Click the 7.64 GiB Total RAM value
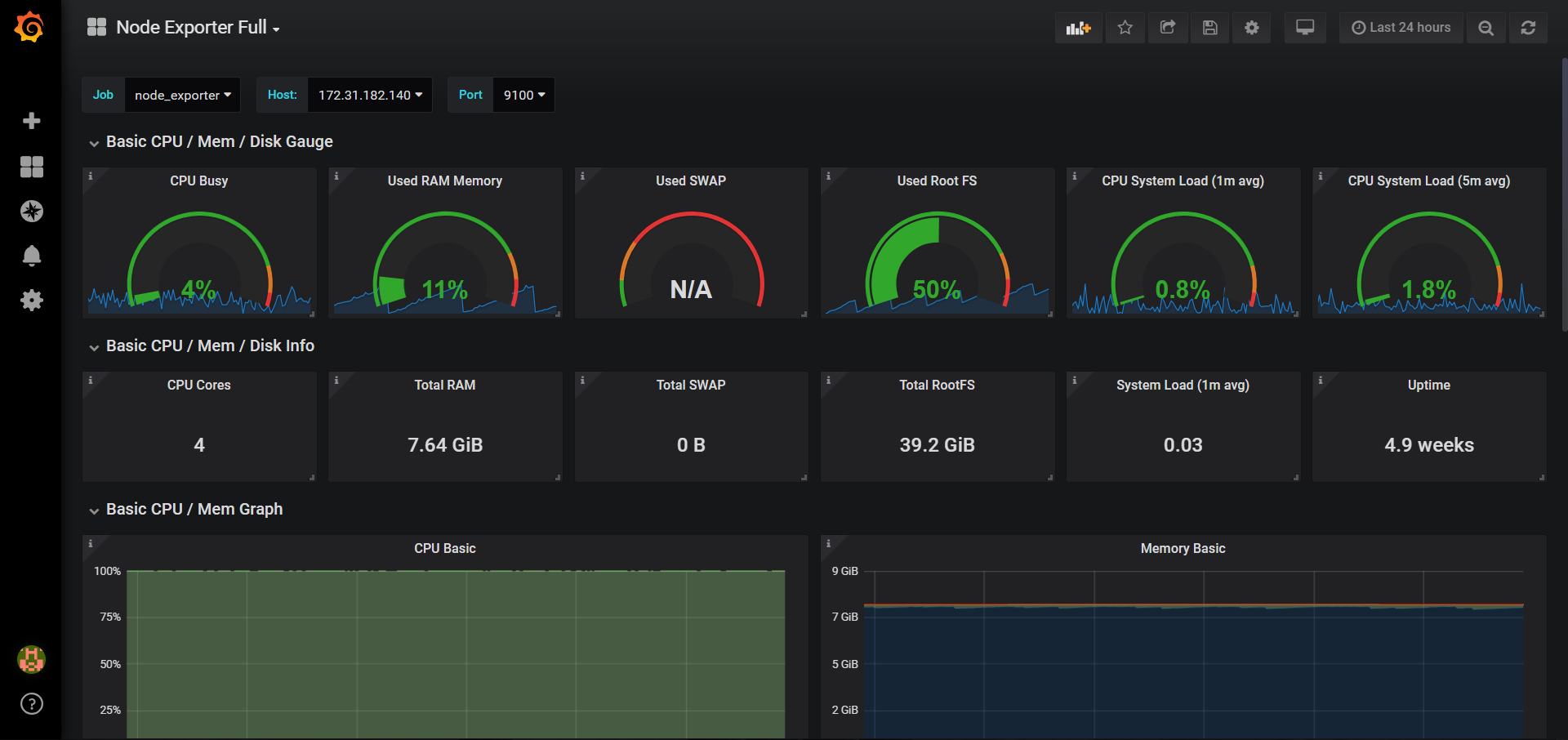Image resolution: width=1568 pixels, height=740 pixels. click(x=445, y=445)
